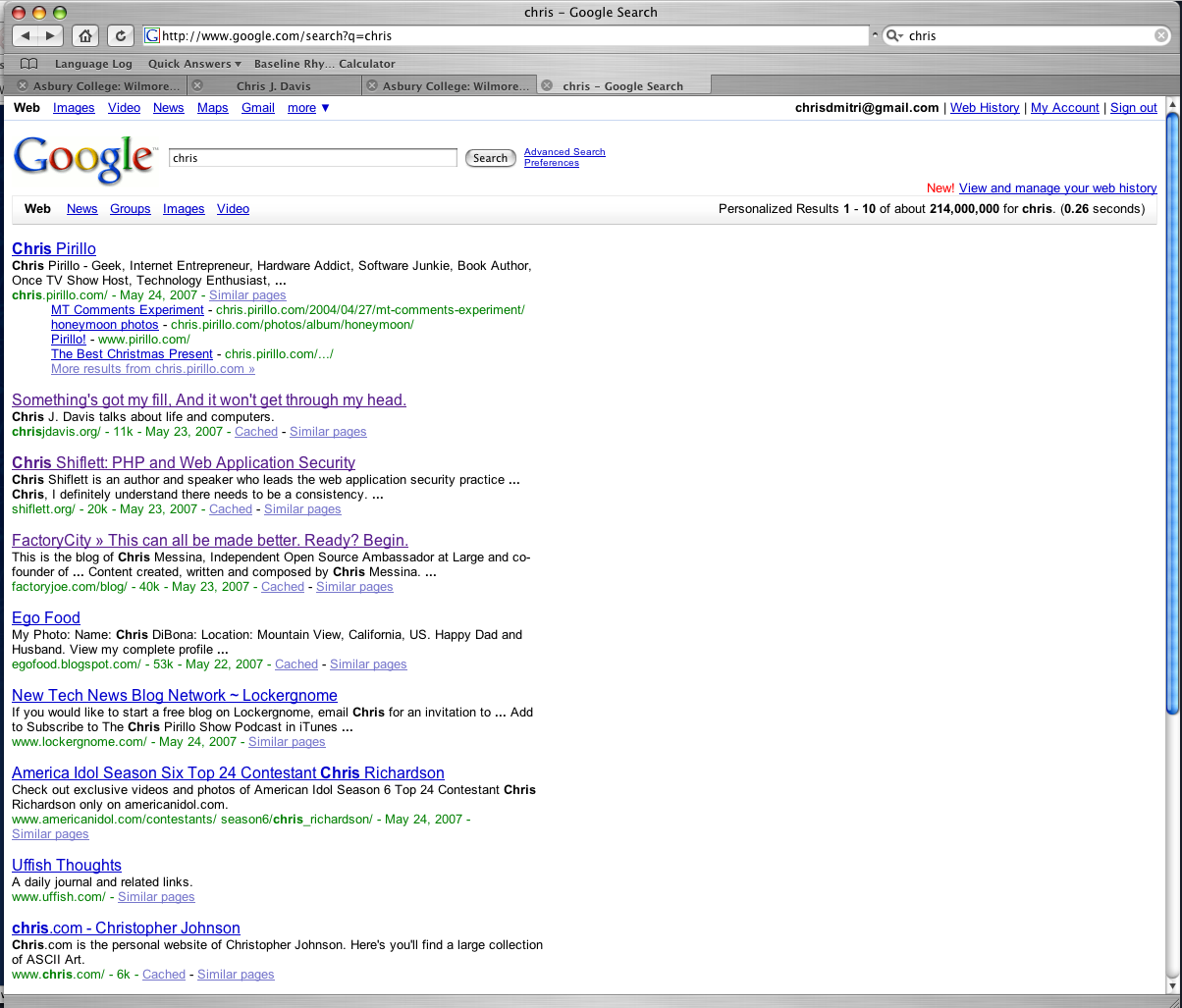The width and height of the screenshot is (1182, 1008).
Task: Focus the browser URL address field
Action: tap(507, 35)
